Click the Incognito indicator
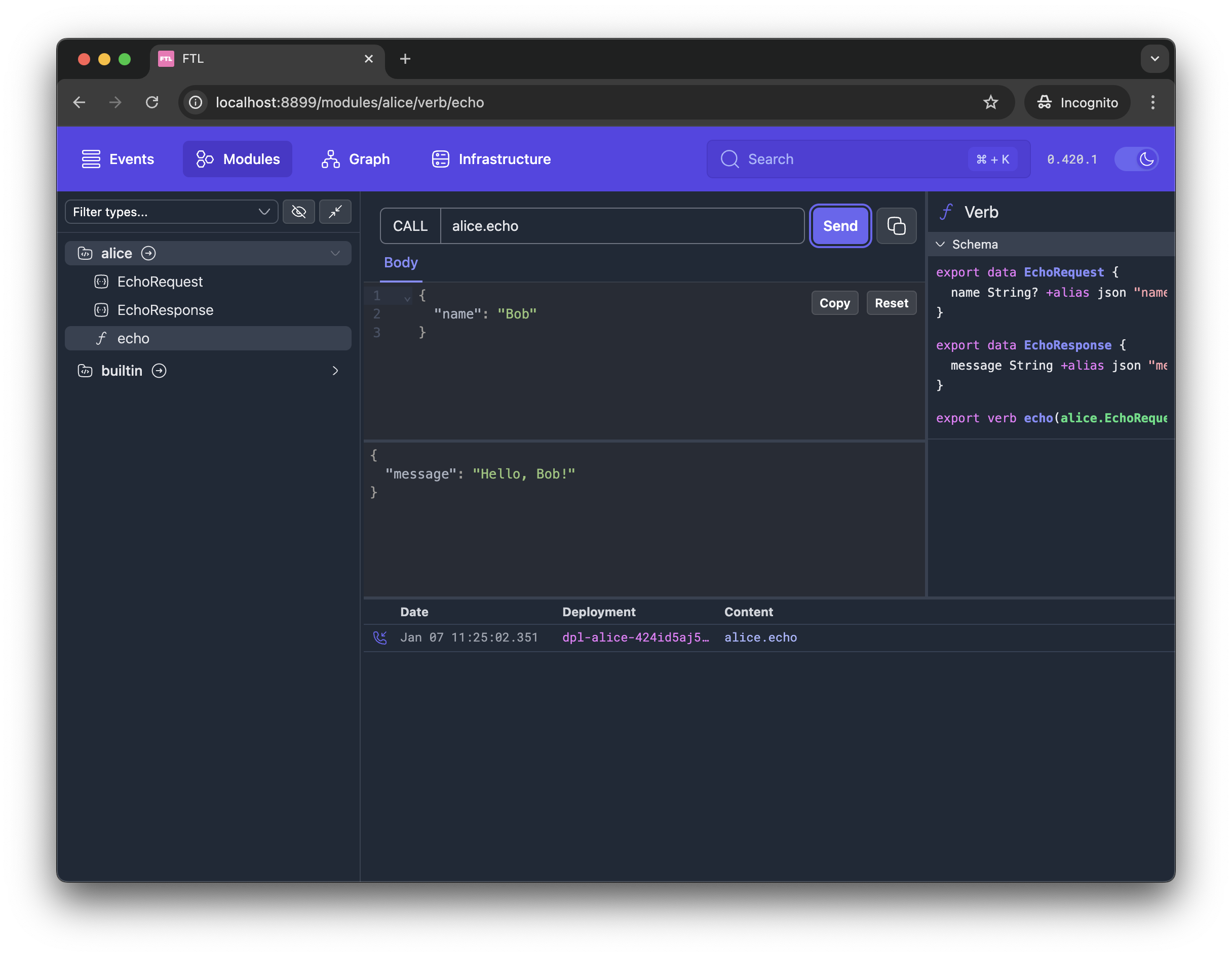Screen dimensions: 1232x957 point(1077,102)
